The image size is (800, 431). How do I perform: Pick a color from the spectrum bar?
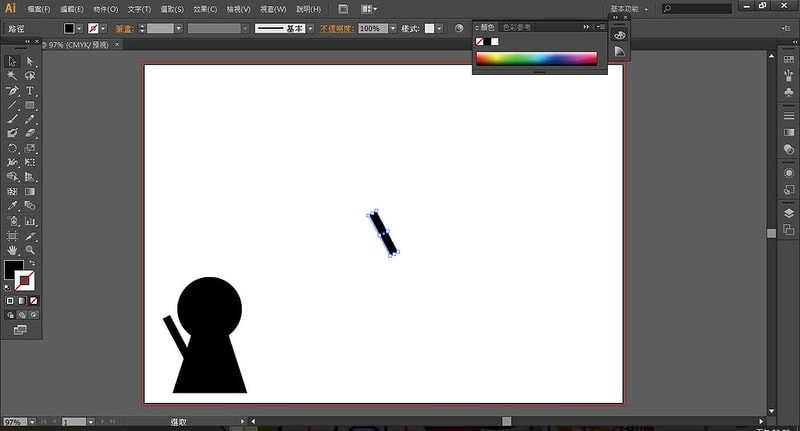[x=536, y=59]
